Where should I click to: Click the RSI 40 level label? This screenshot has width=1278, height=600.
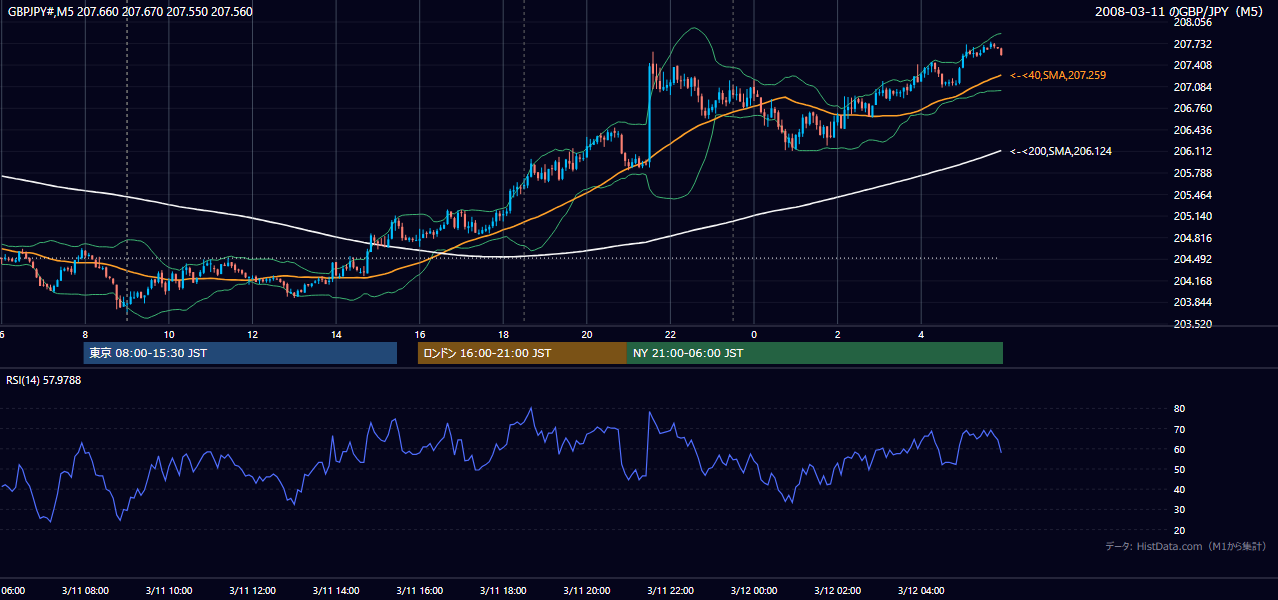point(1179,489)
